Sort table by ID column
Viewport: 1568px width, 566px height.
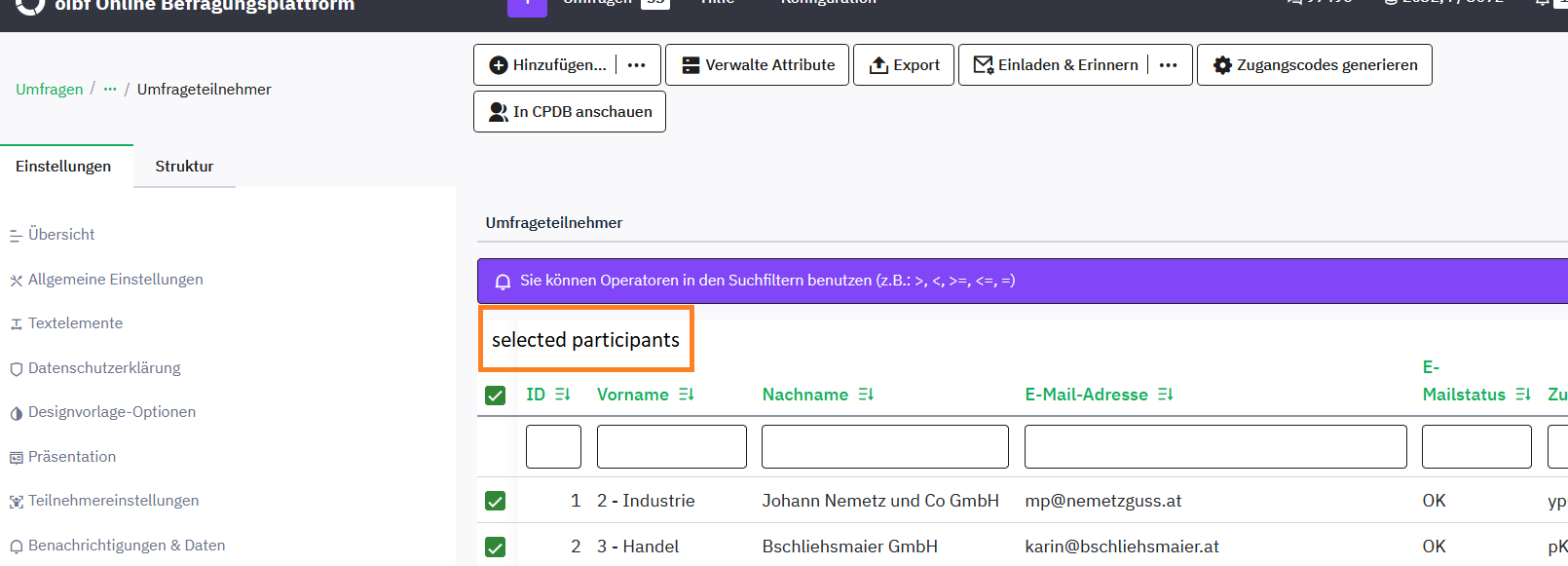(548, 395)
